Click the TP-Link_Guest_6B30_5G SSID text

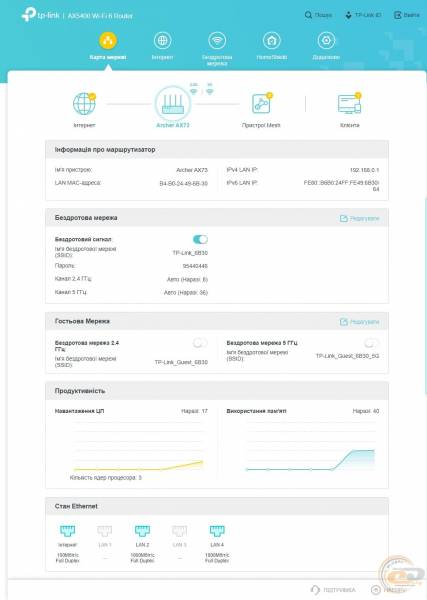click(x=347, y=356)
